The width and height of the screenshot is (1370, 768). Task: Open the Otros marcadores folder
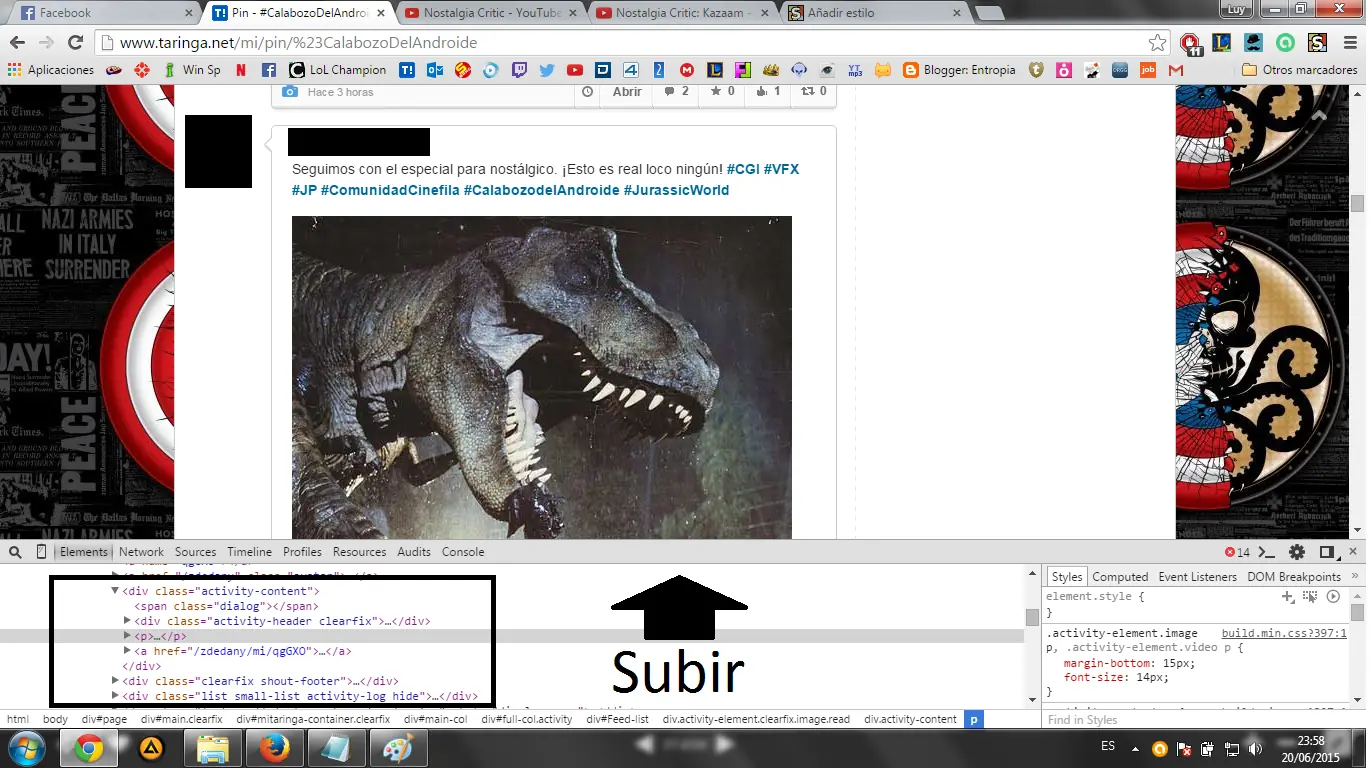1300,70
